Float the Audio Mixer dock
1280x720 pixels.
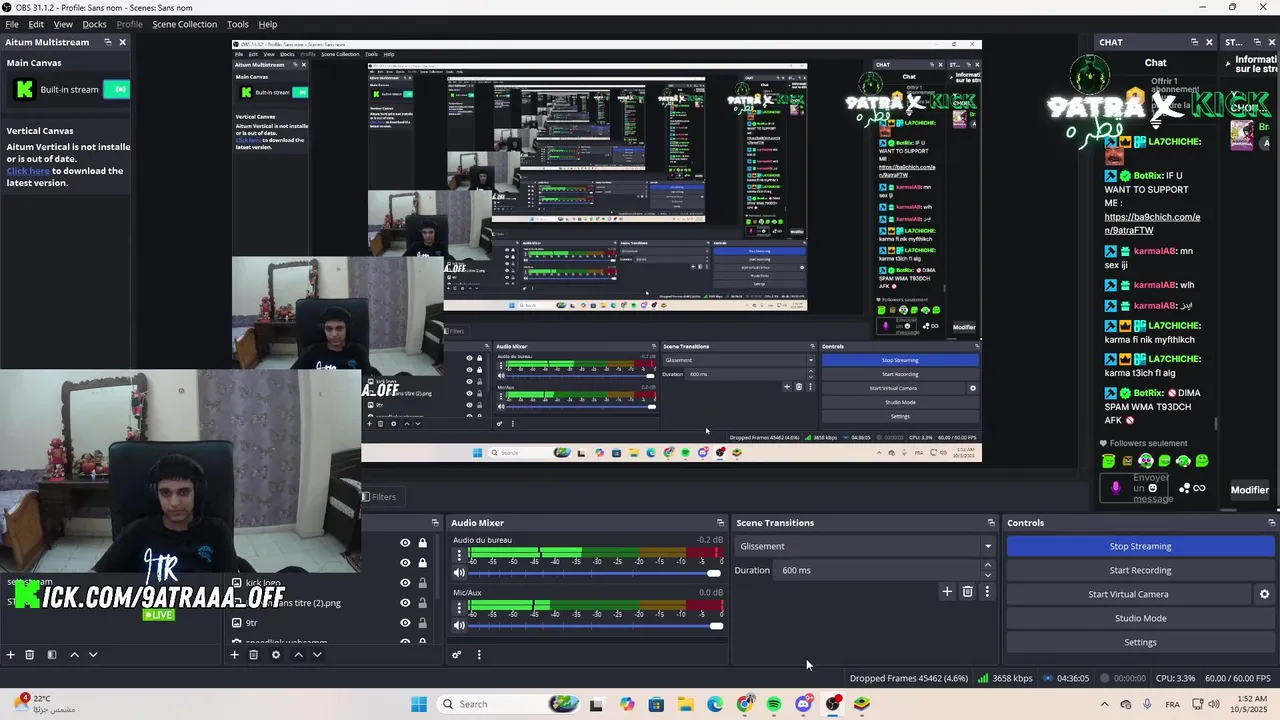coord(720,523)
